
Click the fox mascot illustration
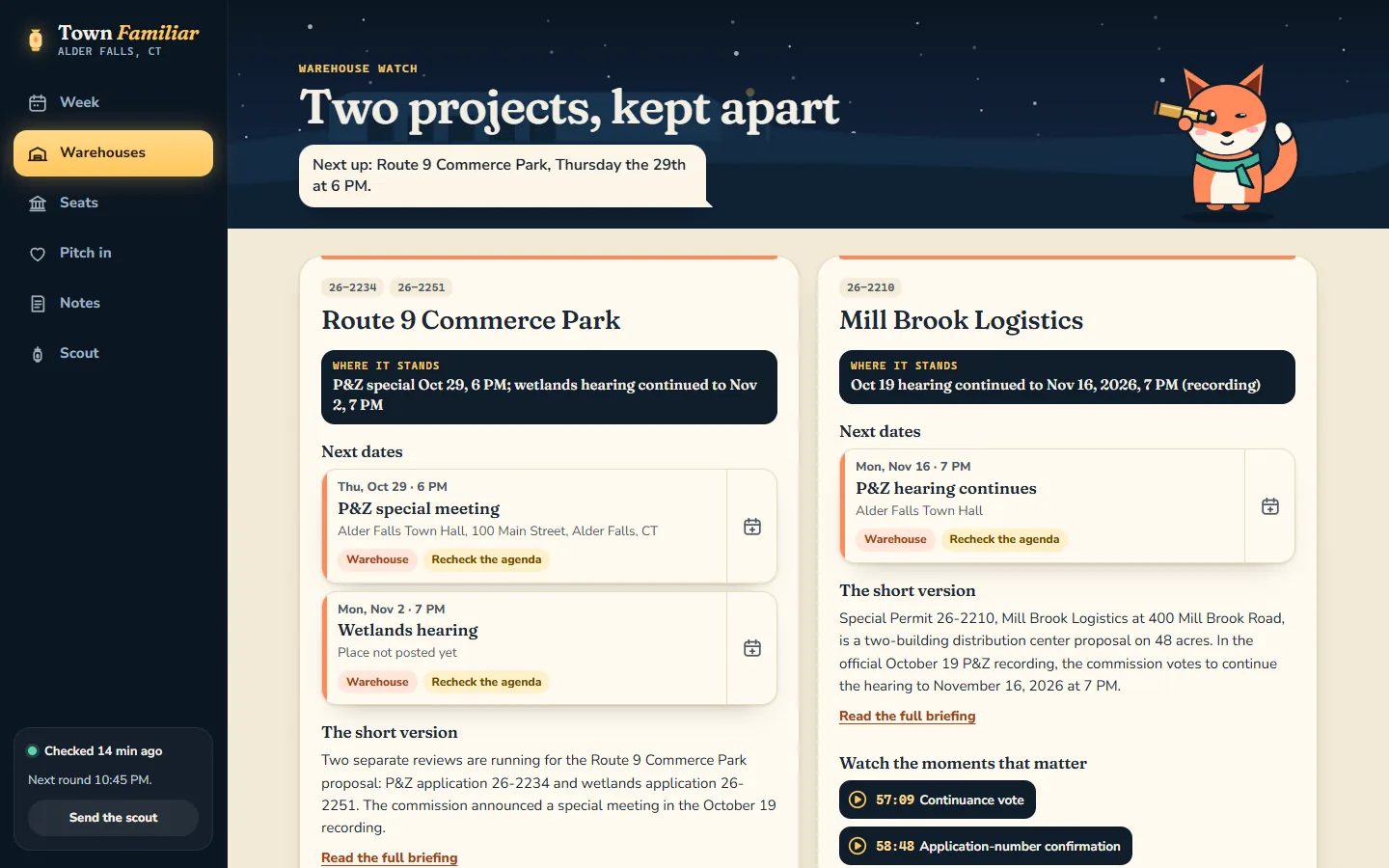tap(1227, 141)
